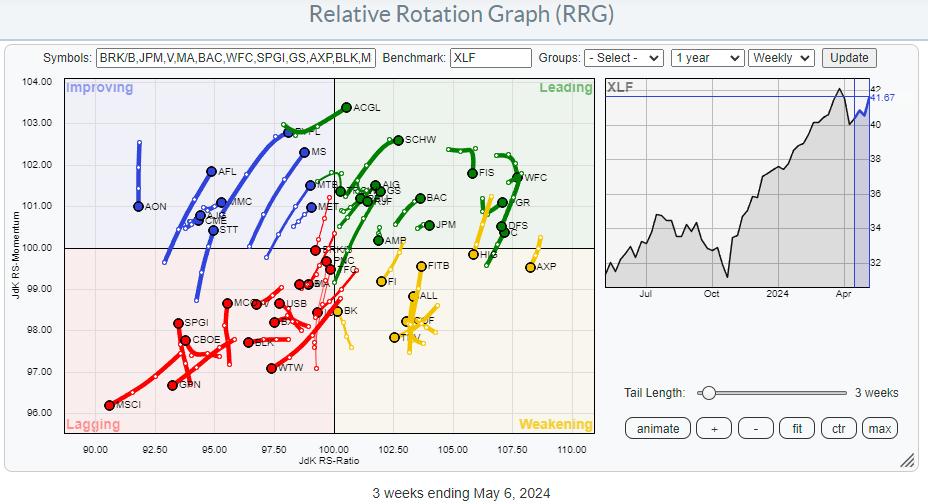928x504 pixels.
Task: Focus the Benchmark XLF text box
Action: (x=490, y=58)
